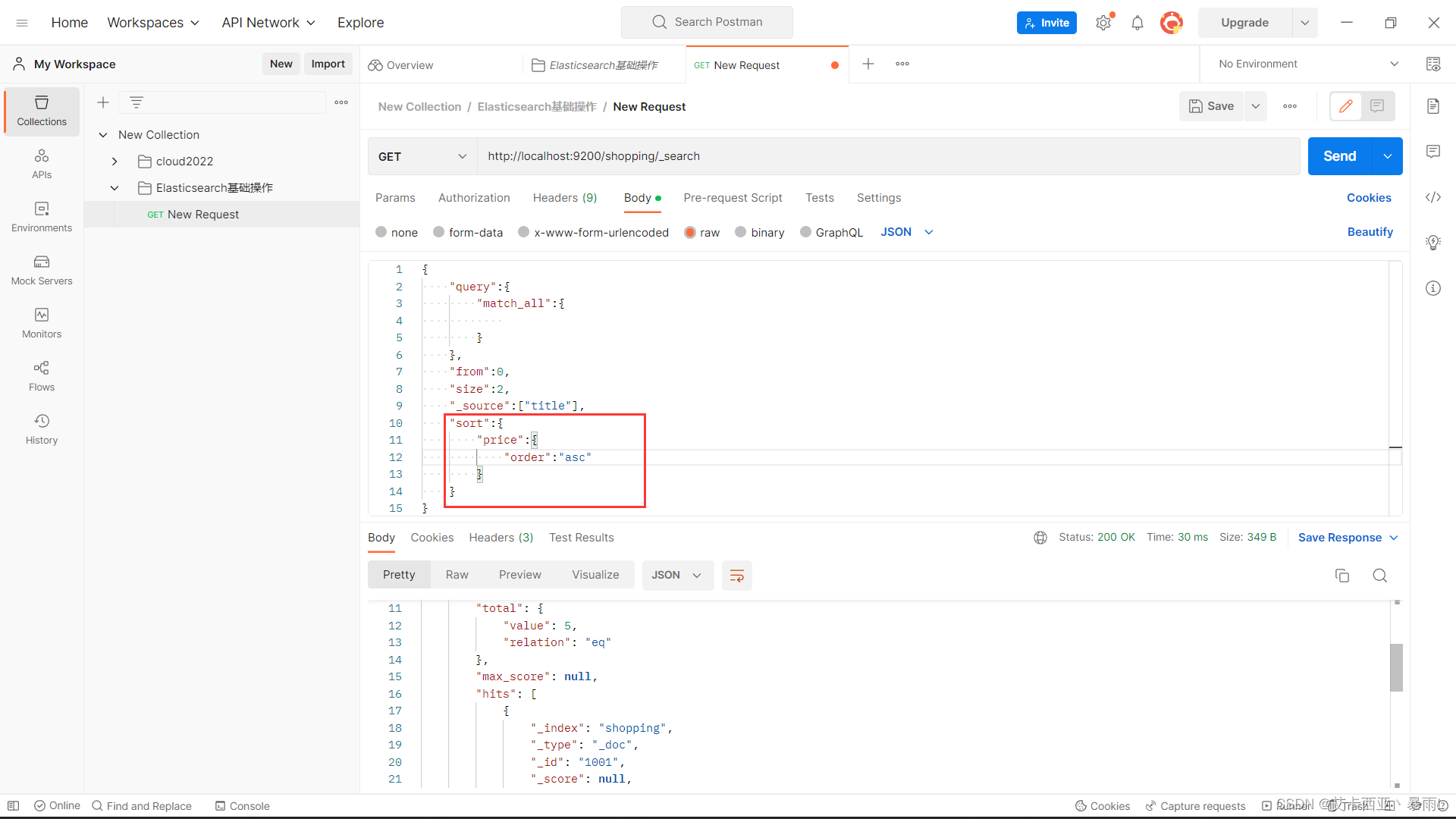The image size is (1456, 819).
Task: Open the No Environment dropdown
Action: pos(1310,64)
